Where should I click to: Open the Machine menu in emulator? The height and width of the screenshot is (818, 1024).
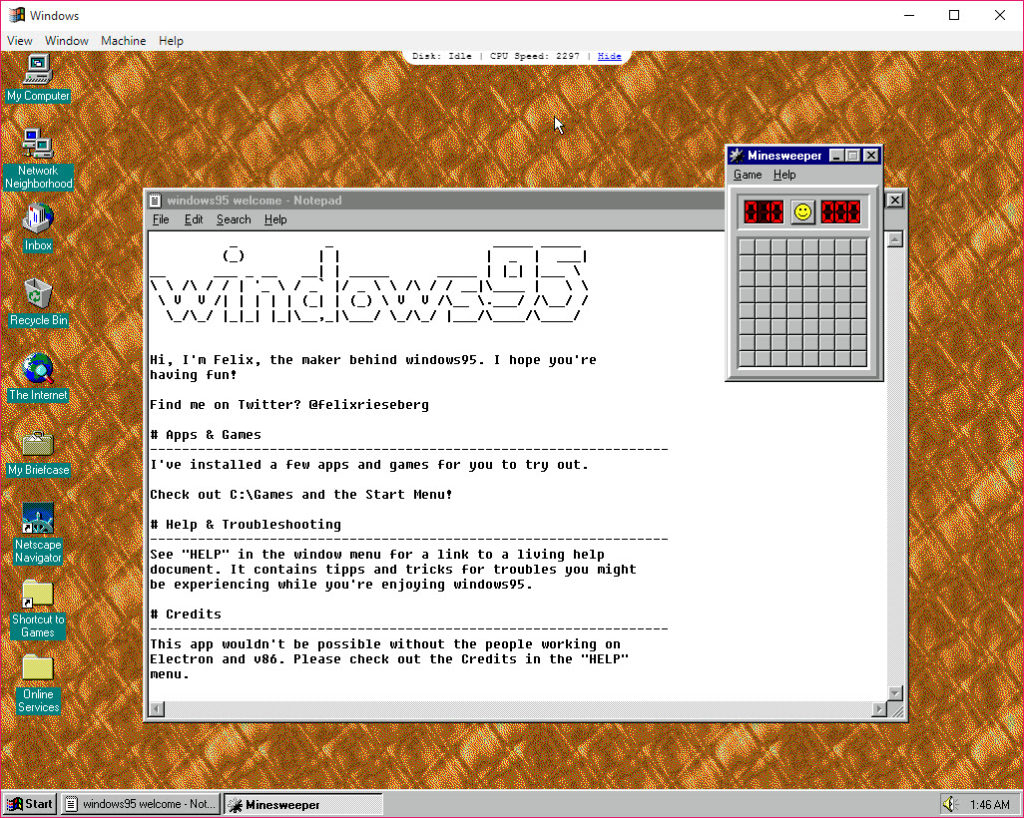pos(123,41)
